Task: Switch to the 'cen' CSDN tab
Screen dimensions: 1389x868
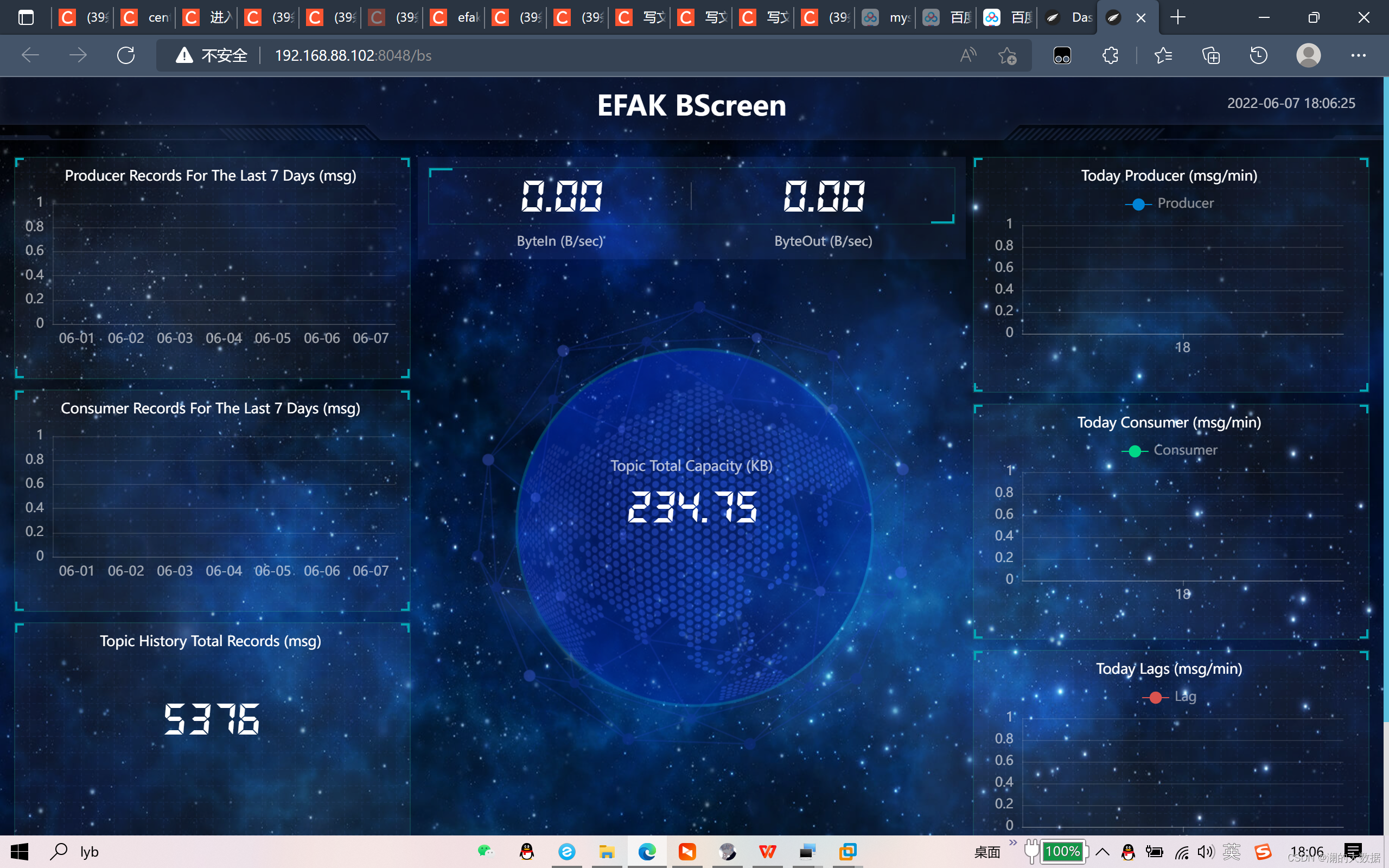Action: coord(145,18)
